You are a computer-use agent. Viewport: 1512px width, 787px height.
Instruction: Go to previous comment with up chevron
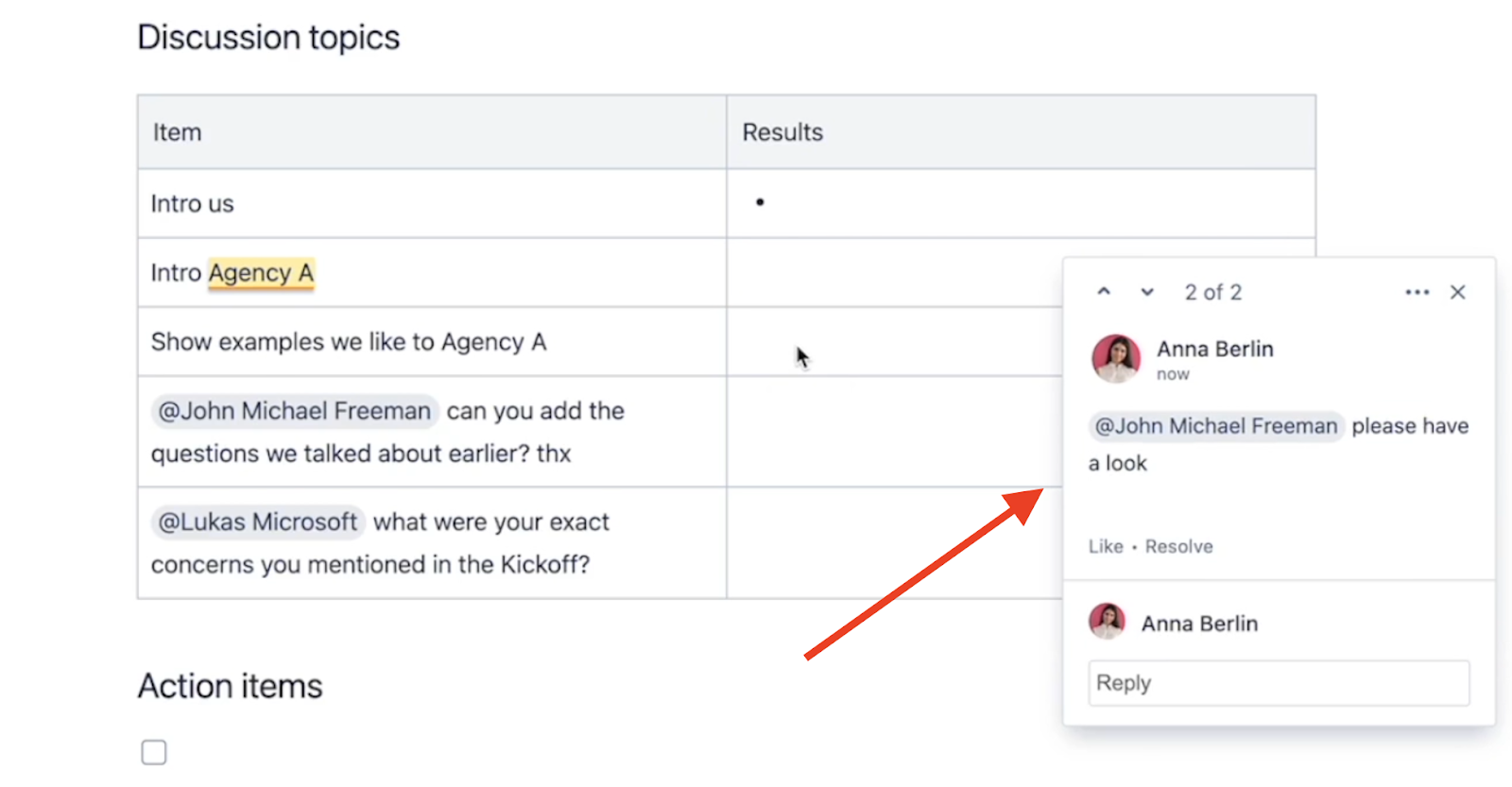pyautogui.click(x=1104, y=292)
